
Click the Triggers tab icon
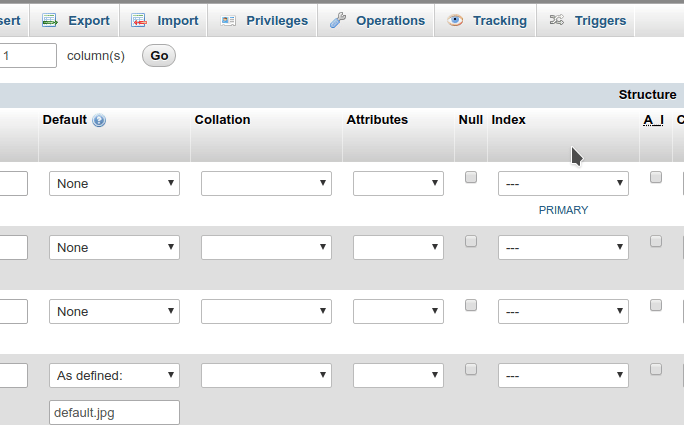click(557, 20)
